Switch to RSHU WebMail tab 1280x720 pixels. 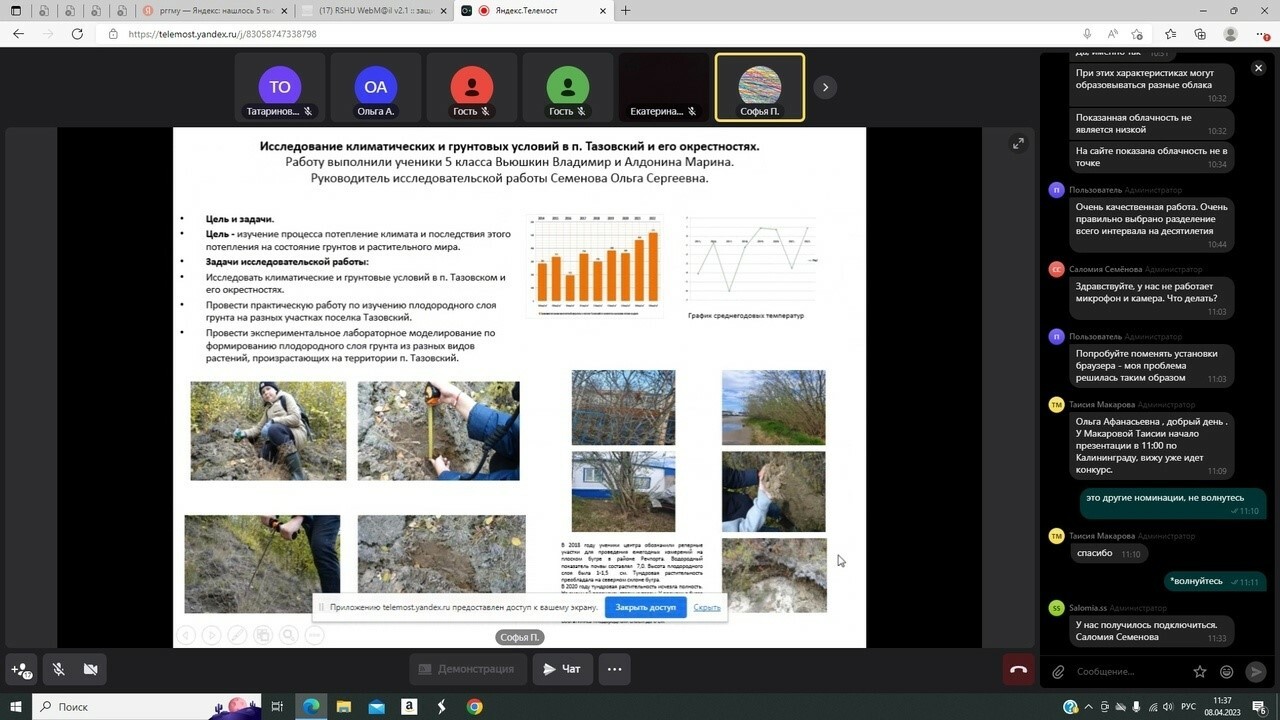pyautogui.click(x=372, y=10)
